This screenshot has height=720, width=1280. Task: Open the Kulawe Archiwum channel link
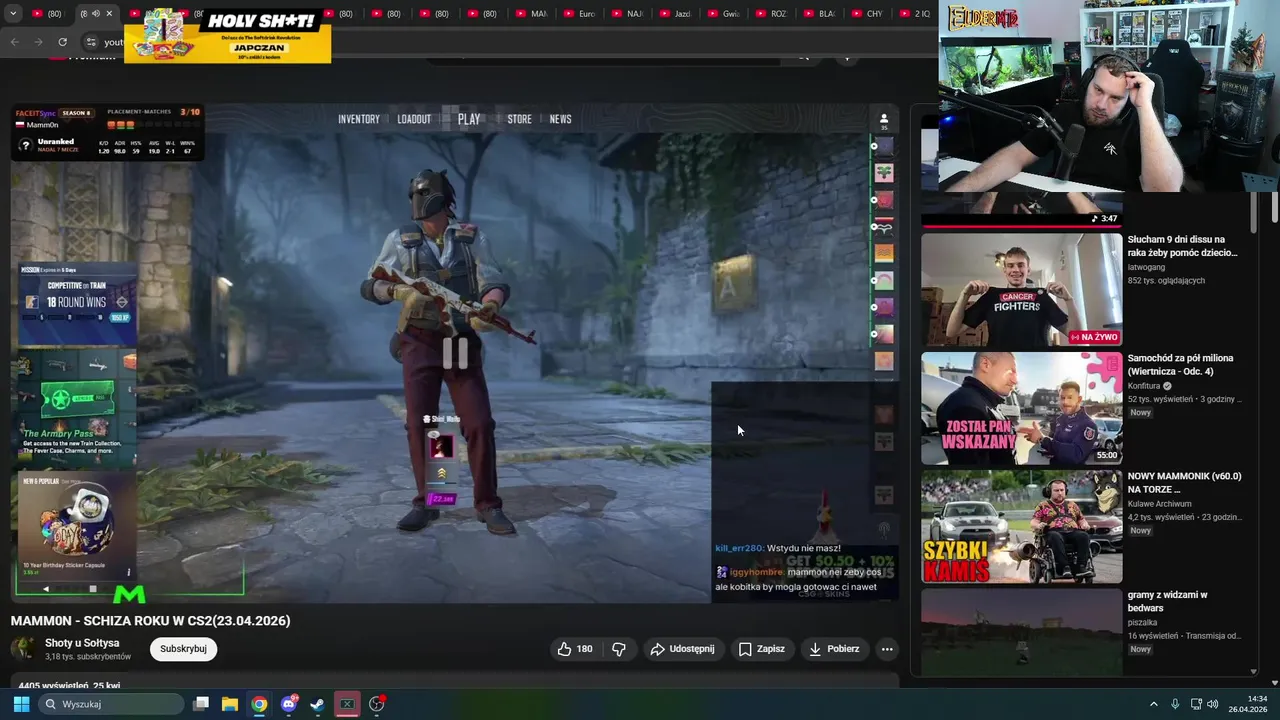[1159, 504]
